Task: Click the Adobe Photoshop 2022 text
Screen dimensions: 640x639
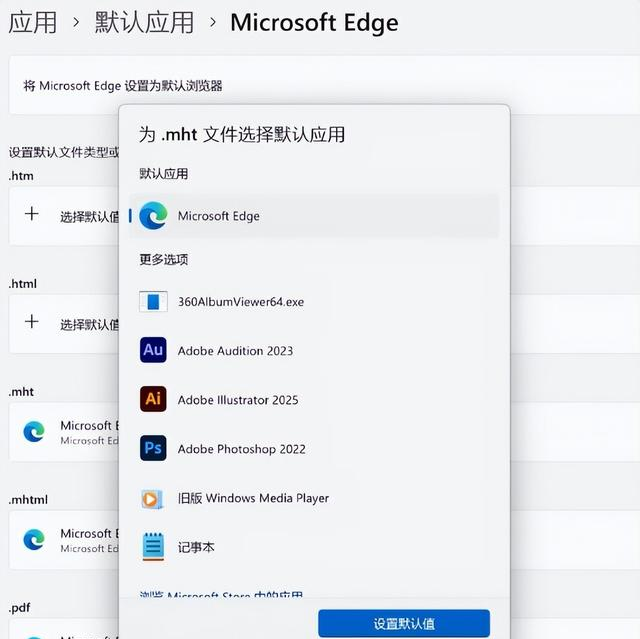Action: point(242,449)
